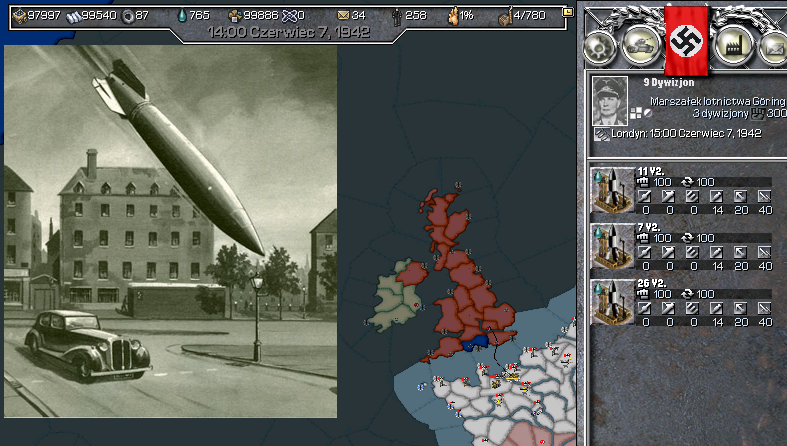Click the V2 rocket event picture
Viewport: 787px width, 446px height.
[x=171, y=231]
